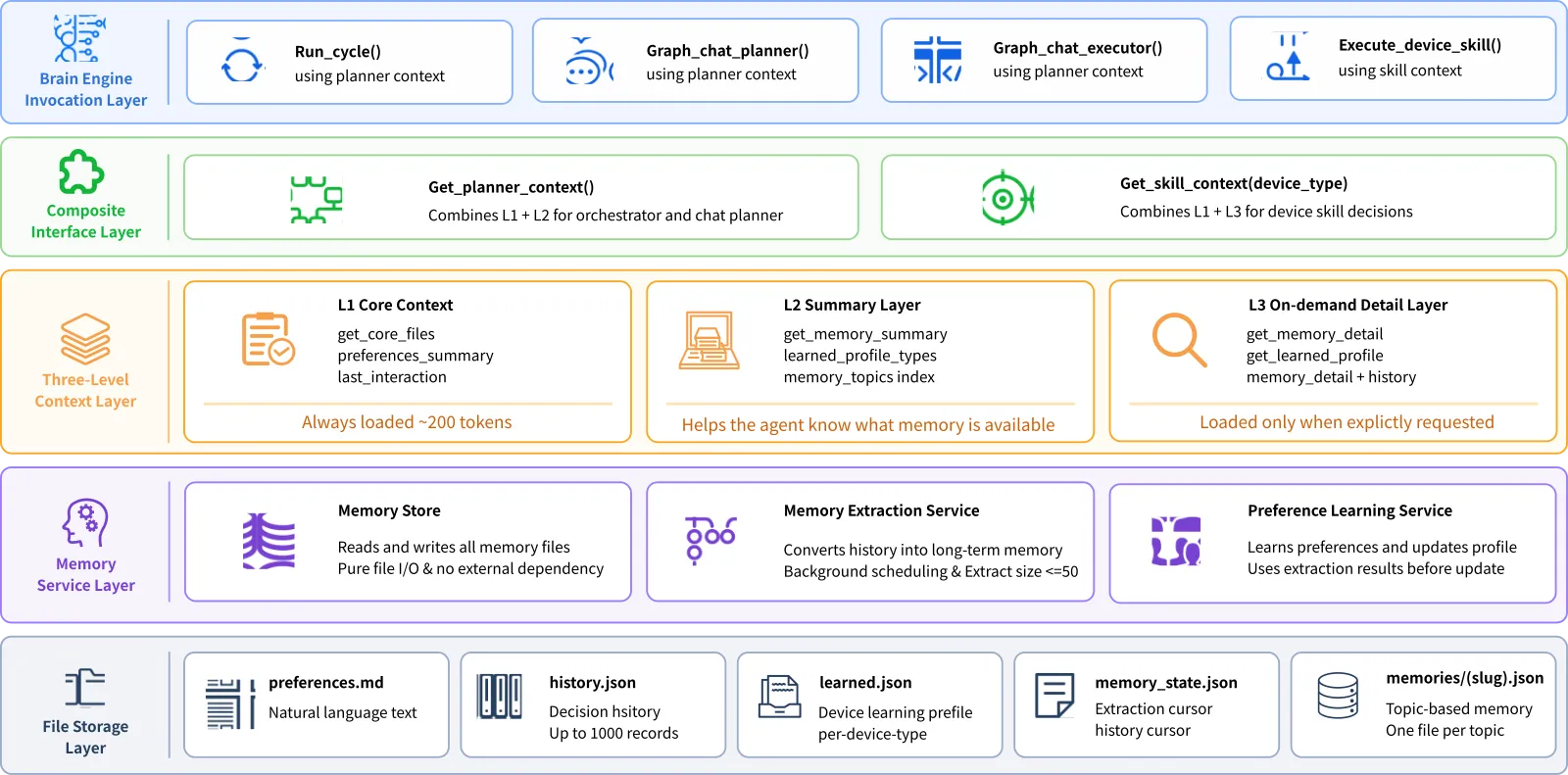This screenshot has width=1568, height=775.
Task: Click the L2 Summary Layer orange icon
Action: (710, 340)
